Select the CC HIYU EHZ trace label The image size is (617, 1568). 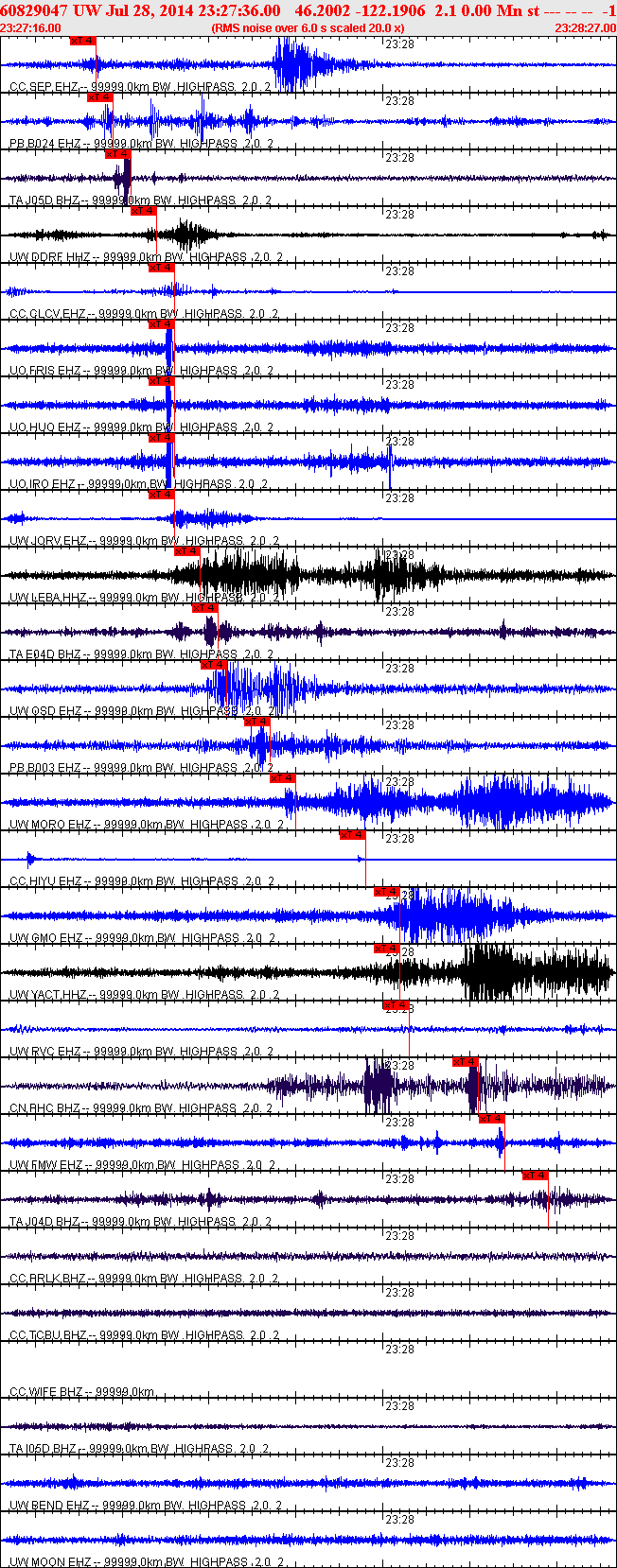(142, 881)
